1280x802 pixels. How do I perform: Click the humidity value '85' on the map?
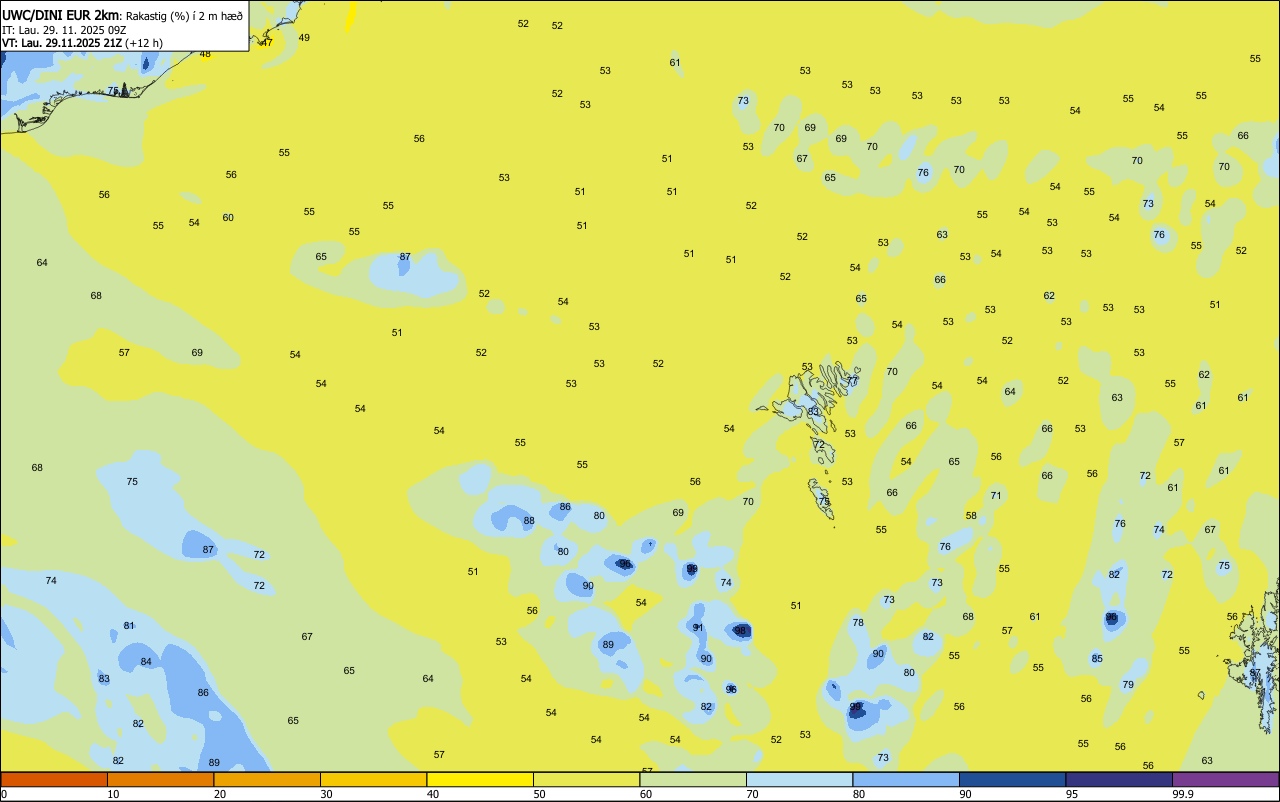(x=1097, y=658)
